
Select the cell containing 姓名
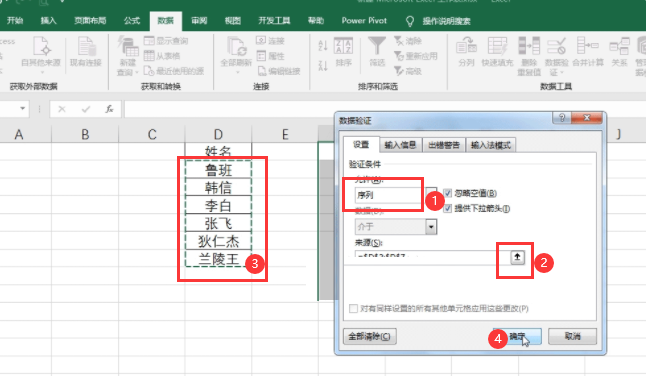(x=218, y=151)
